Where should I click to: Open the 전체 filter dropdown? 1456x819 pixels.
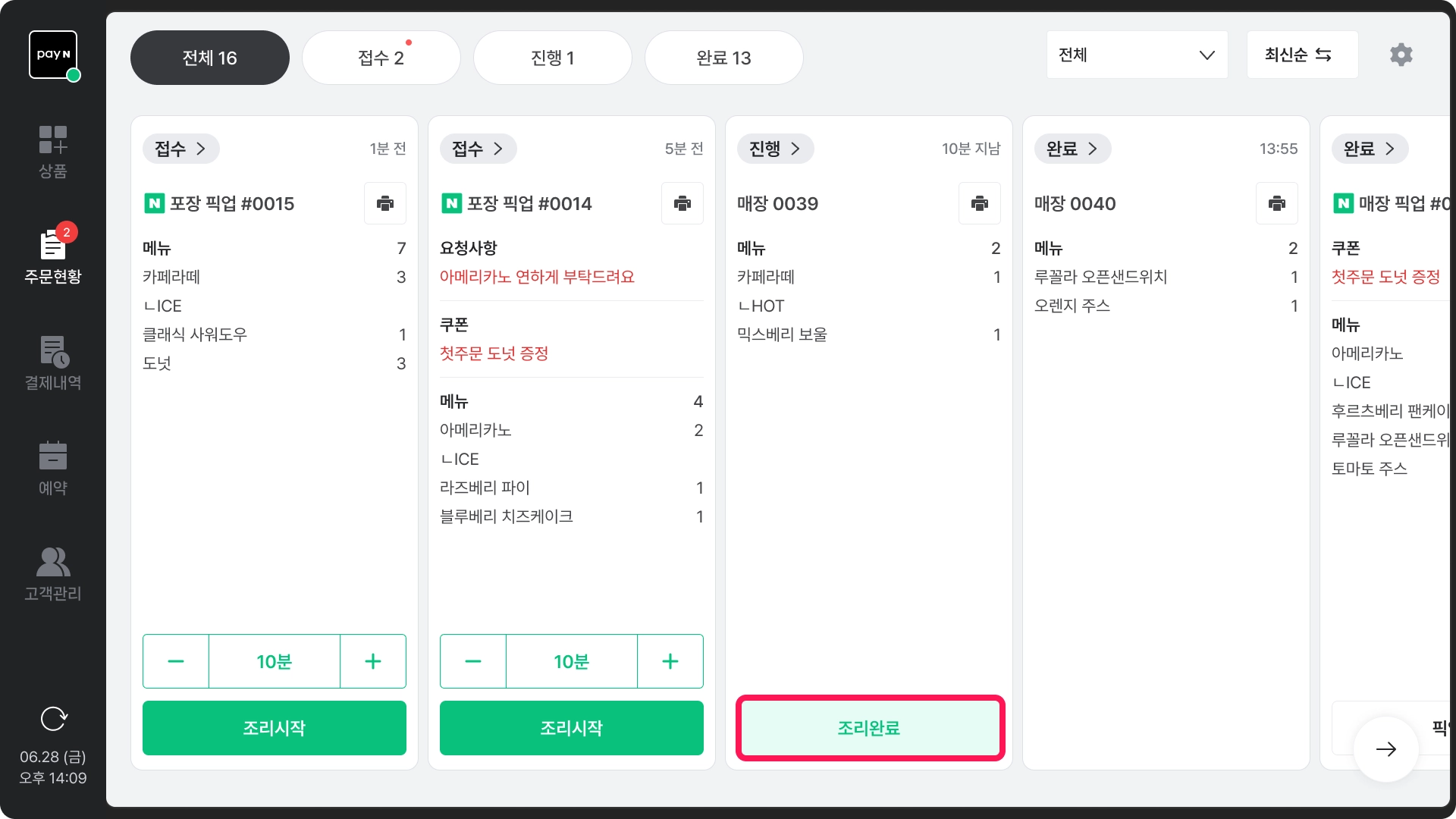point(1137,55)
